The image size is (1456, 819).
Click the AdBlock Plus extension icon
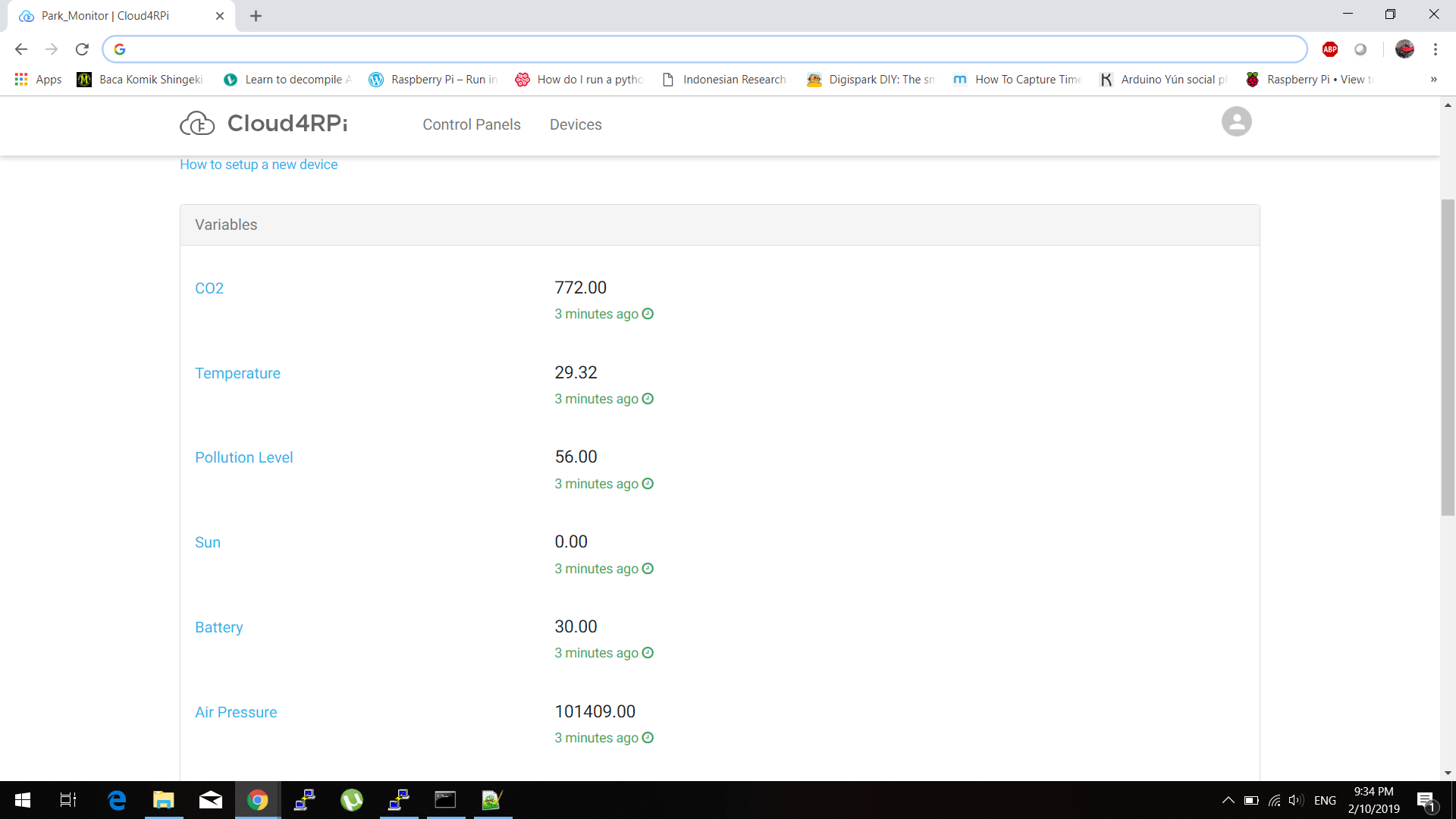(1330, 49)
